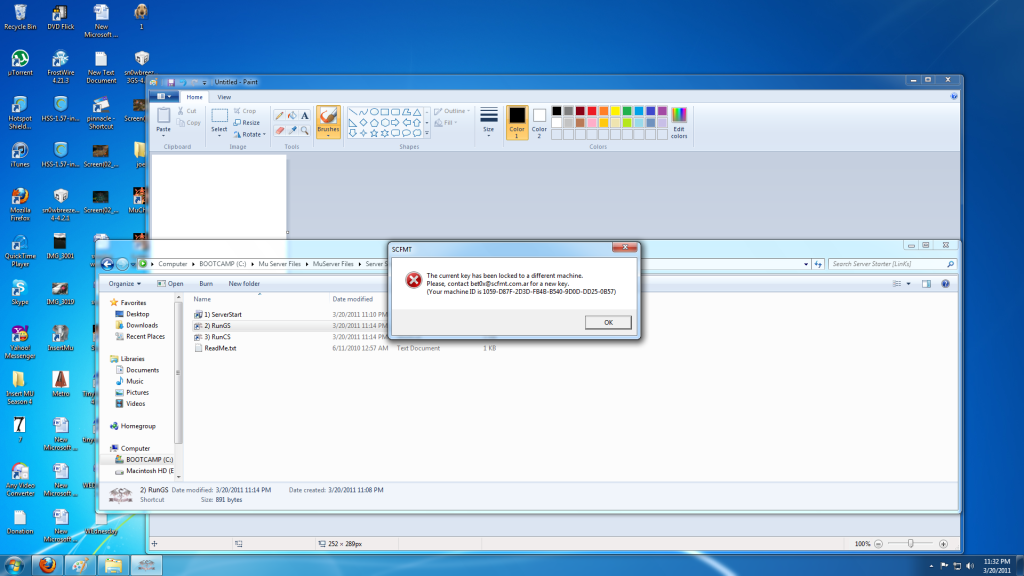The image size is (1024, 576).
Task: Click the Color 2 button
Action: 539,121
